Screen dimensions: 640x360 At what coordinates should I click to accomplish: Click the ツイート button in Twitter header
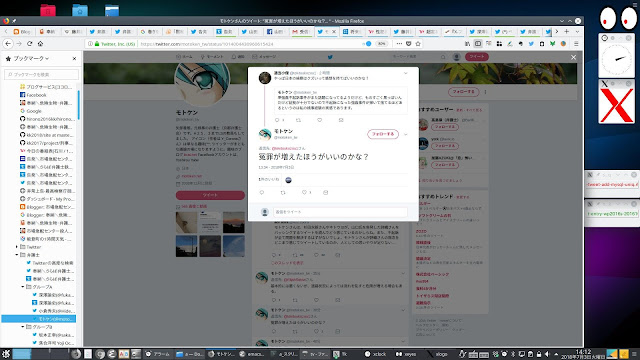pyautogui.click(x=476, y=56)
